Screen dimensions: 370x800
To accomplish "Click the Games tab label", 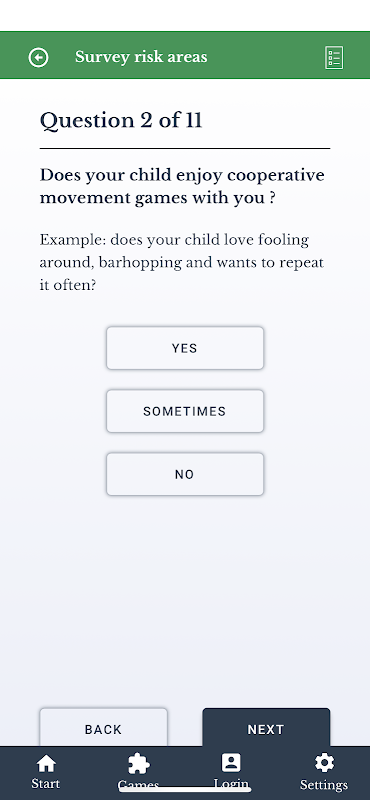I will tap(138, 785).
